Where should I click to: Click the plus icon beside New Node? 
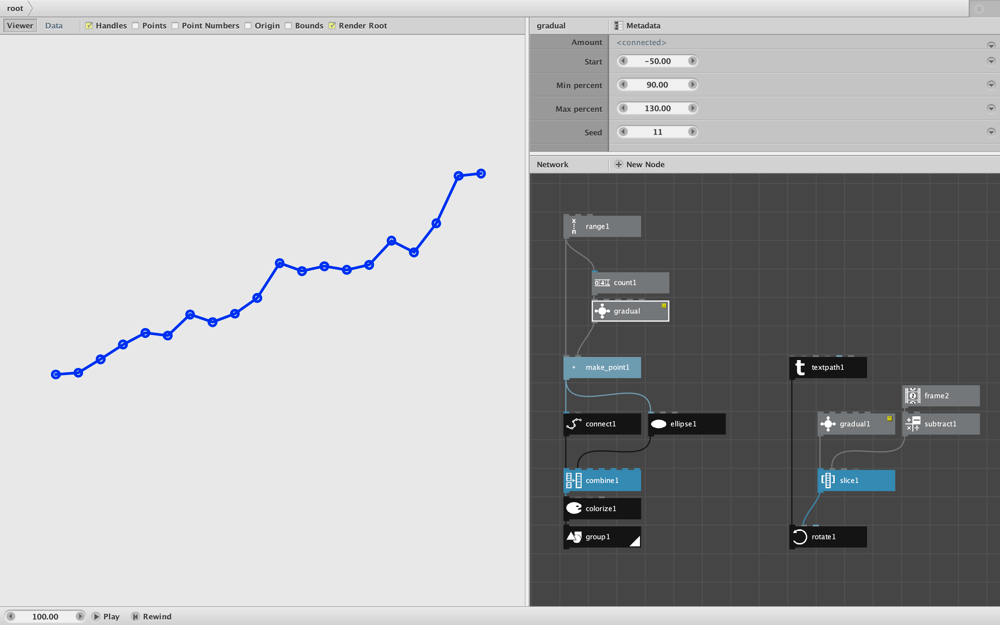coord(618,165)
